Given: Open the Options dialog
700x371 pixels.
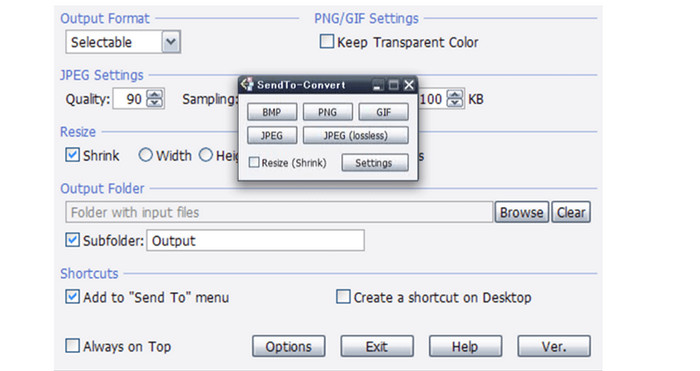Looking at the screenshot, I should (x=288, y=346).
